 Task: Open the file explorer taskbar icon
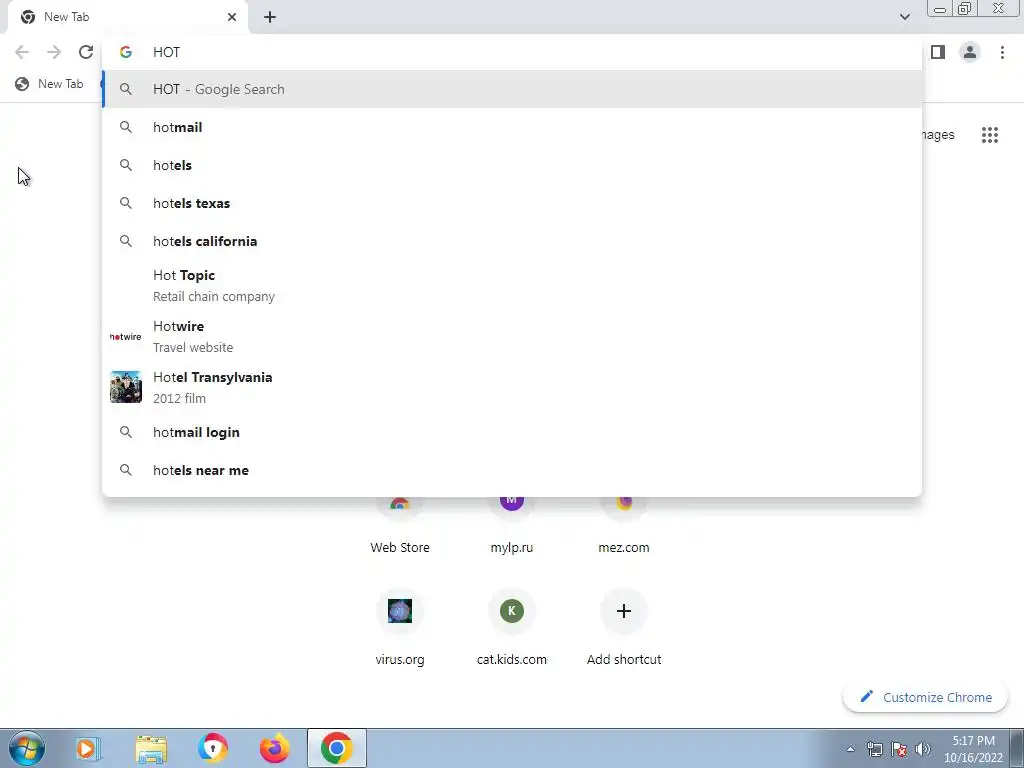pyautogui.click(x=151, y=748)
